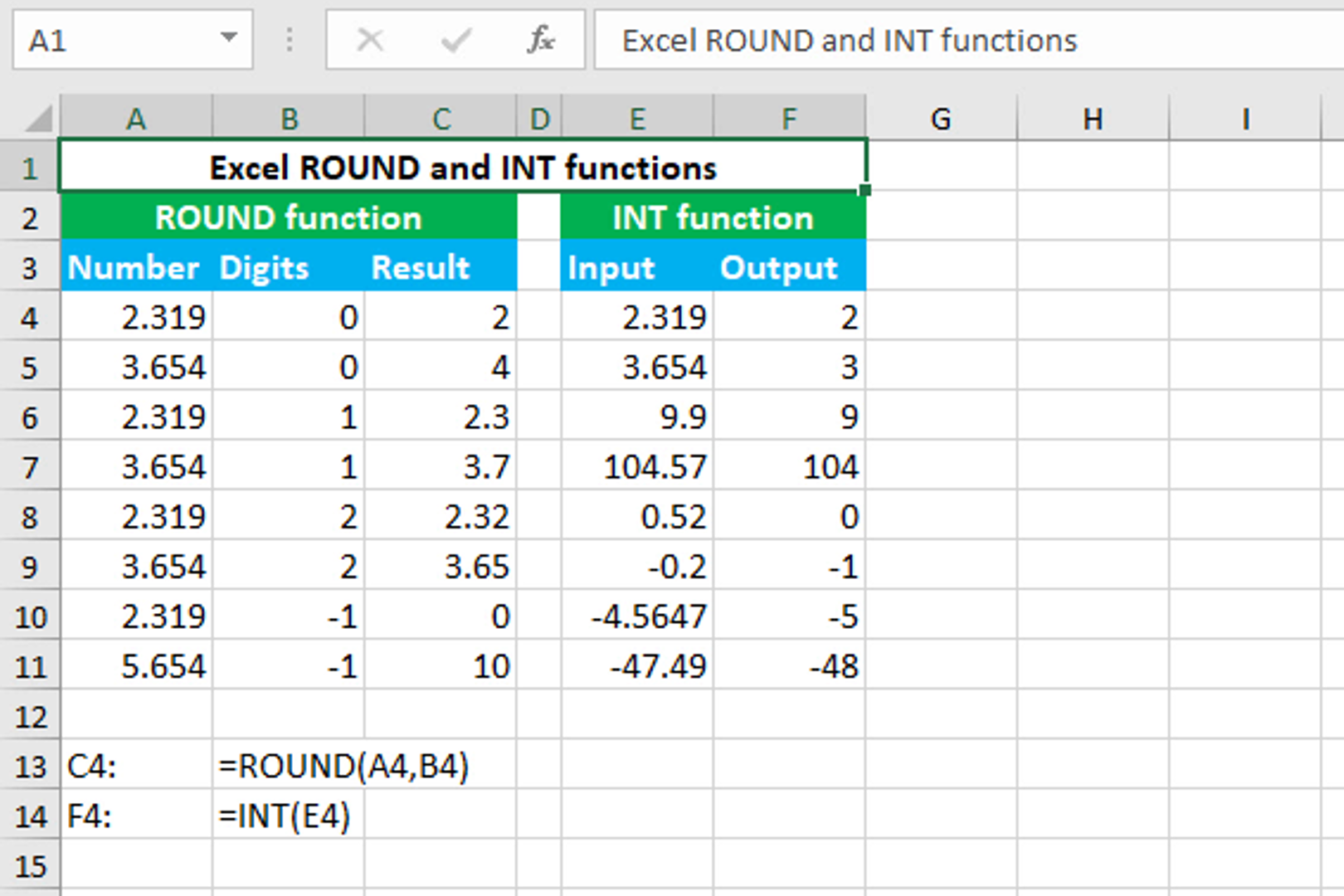
Task: Click the formula bar options dots
Action: [289, 39]
